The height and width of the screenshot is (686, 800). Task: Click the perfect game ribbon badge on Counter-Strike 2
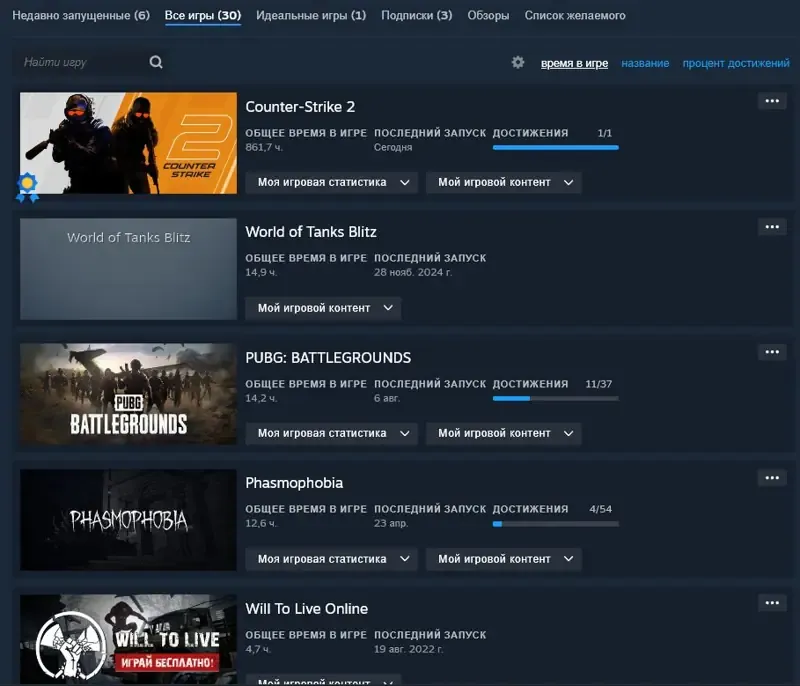[x=27, y=187]
